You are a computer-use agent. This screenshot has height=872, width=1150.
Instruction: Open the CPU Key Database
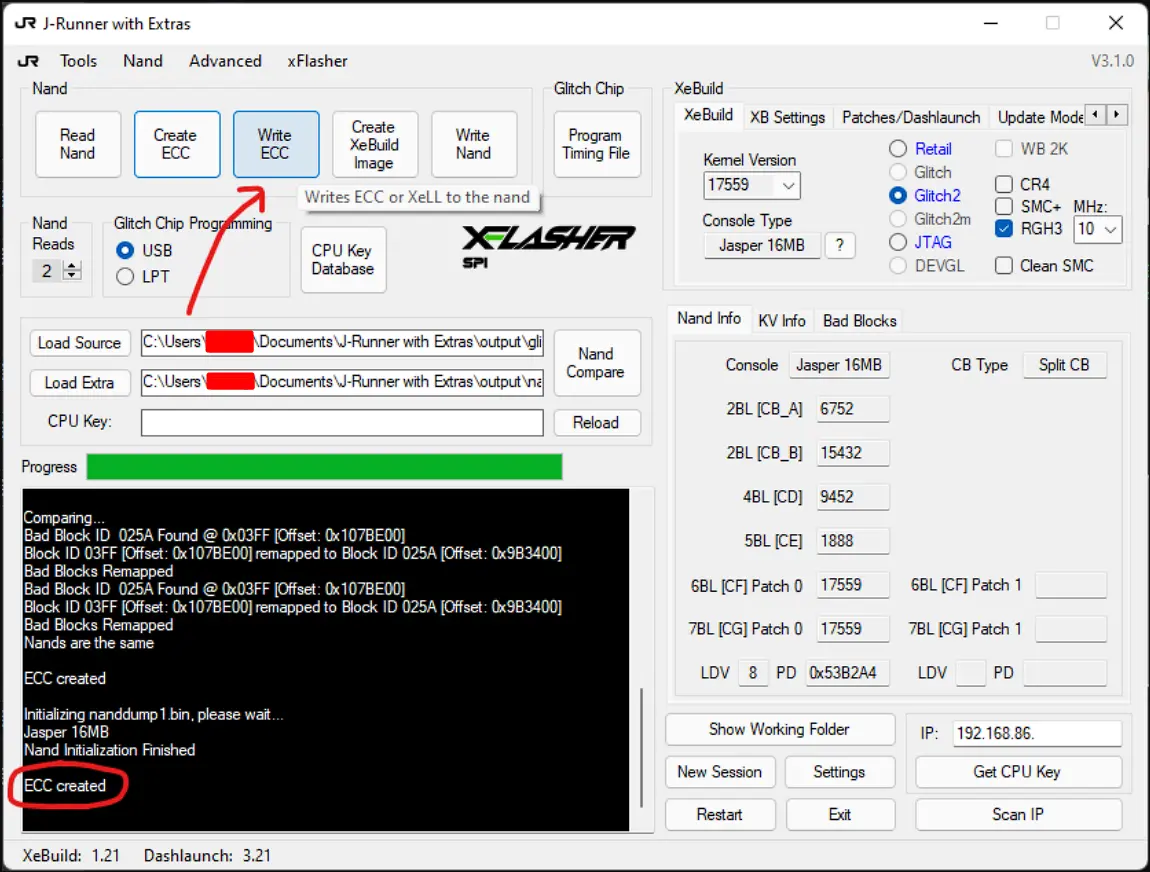(343, 260)
